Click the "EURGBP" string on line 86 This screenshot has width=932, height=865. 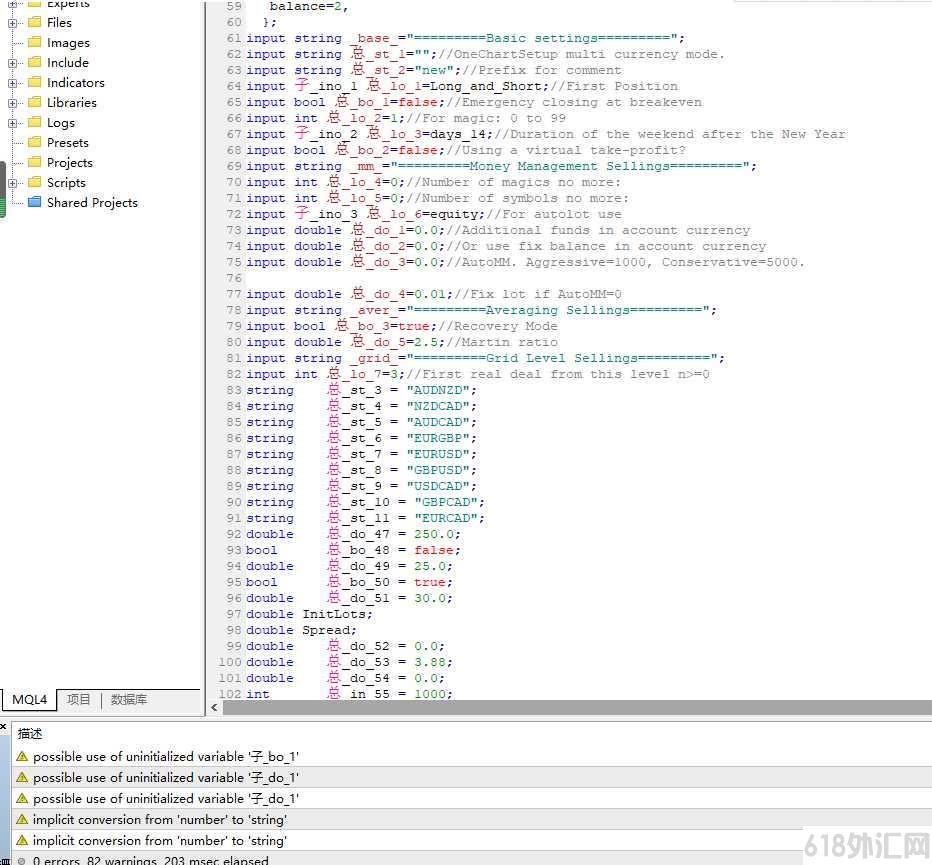coord(438,439)
